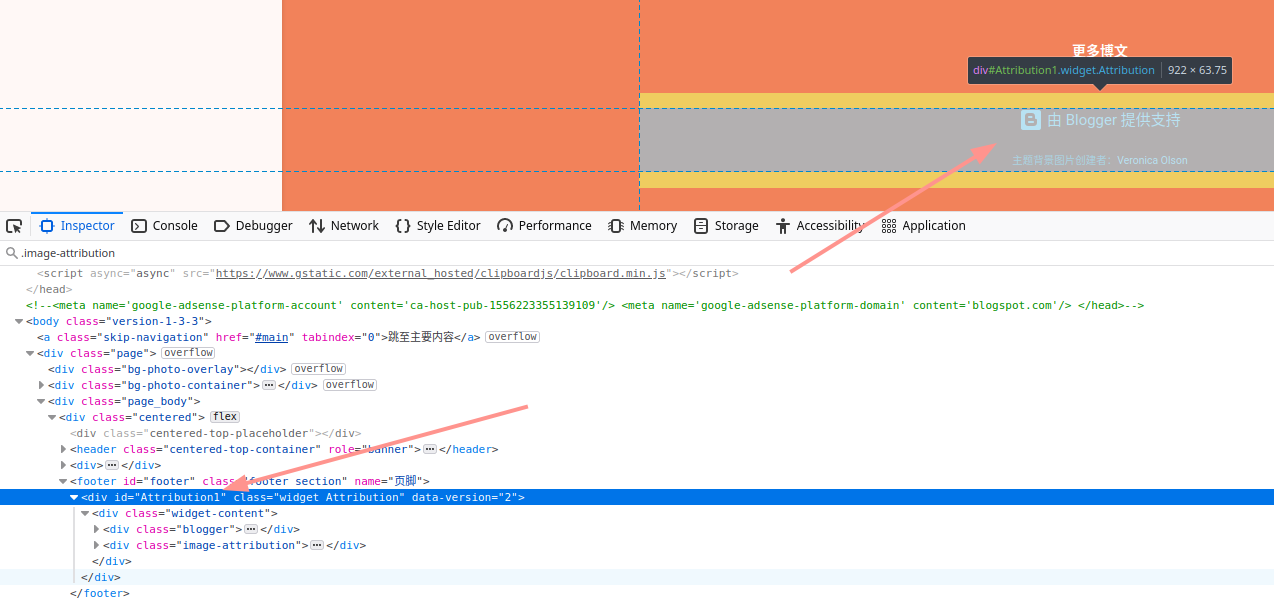Expand the image-attribution div node
Viewport: 1274px width, 605px height.
[96, 545]
